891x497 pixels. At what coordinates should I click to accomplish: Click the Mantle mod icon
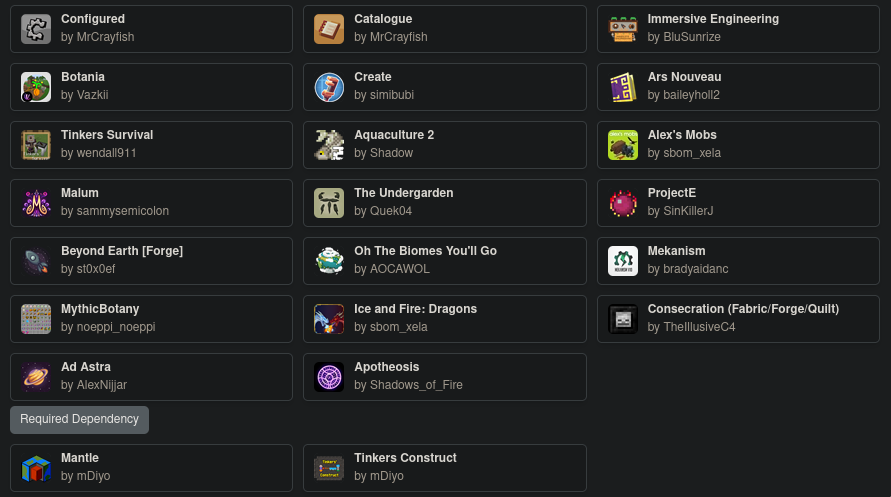pyautogui.click(x=36, y=468)
